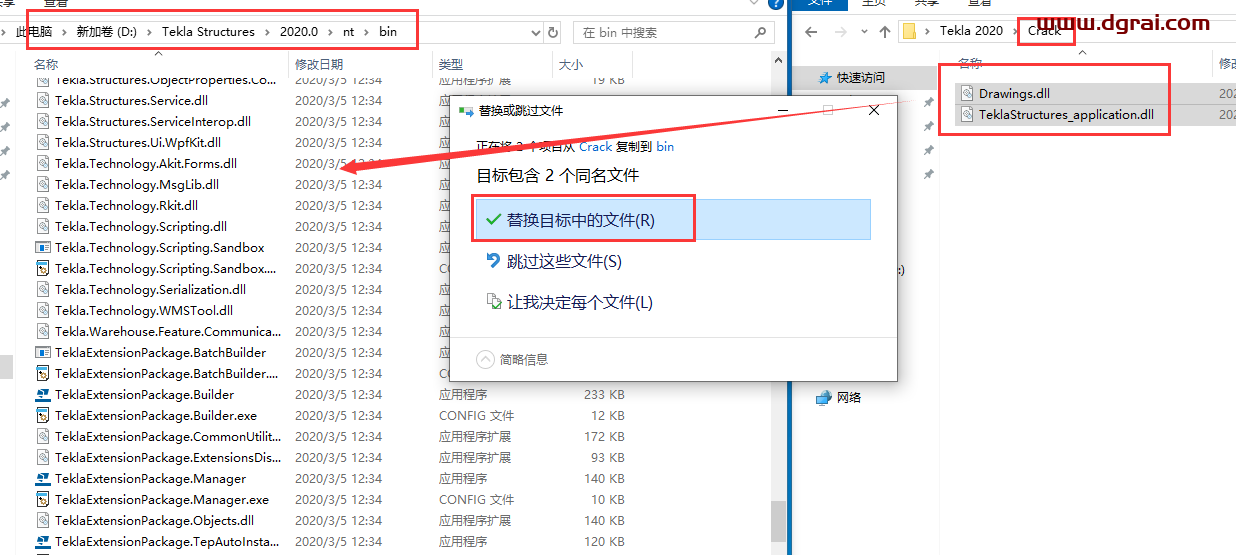Open recent locations dropdown in Crack window
Image resolution: width=1236 pixels, height=555 pixels.
[863, 31]
